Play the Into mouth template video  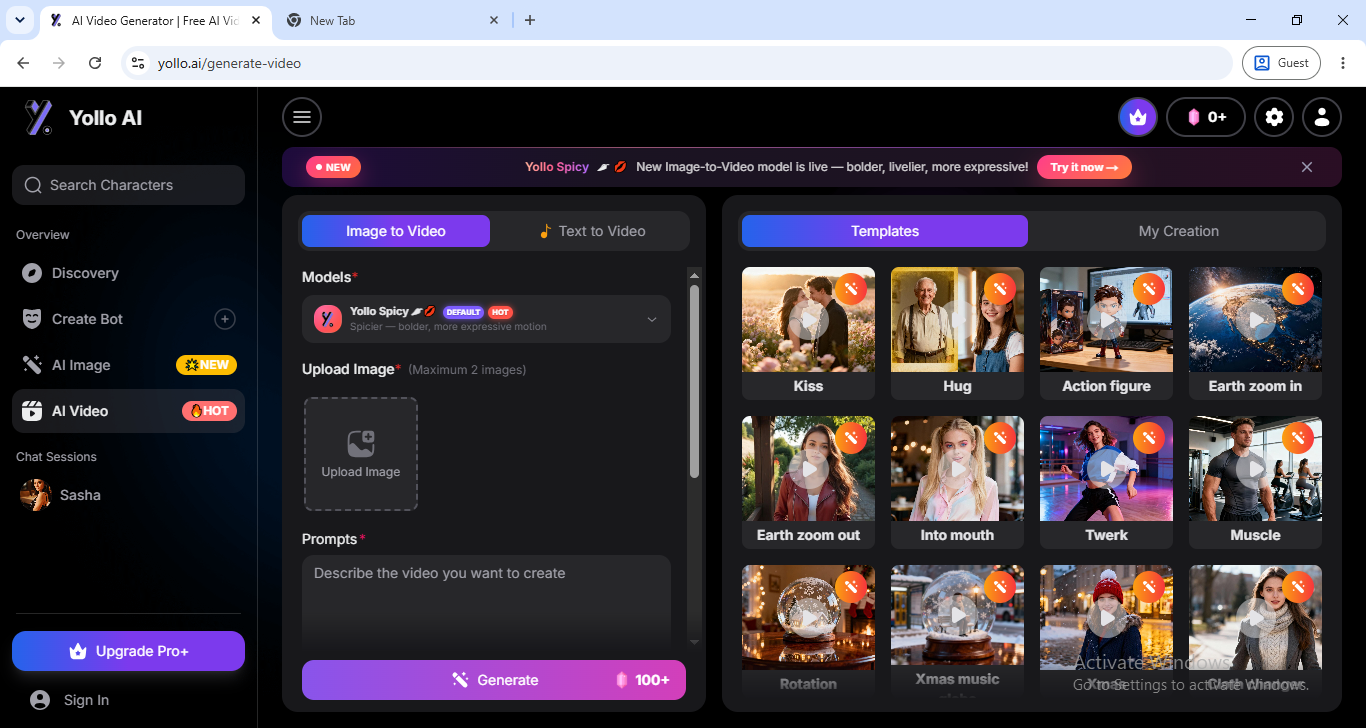pyautogui.click(x=957, y=469)
